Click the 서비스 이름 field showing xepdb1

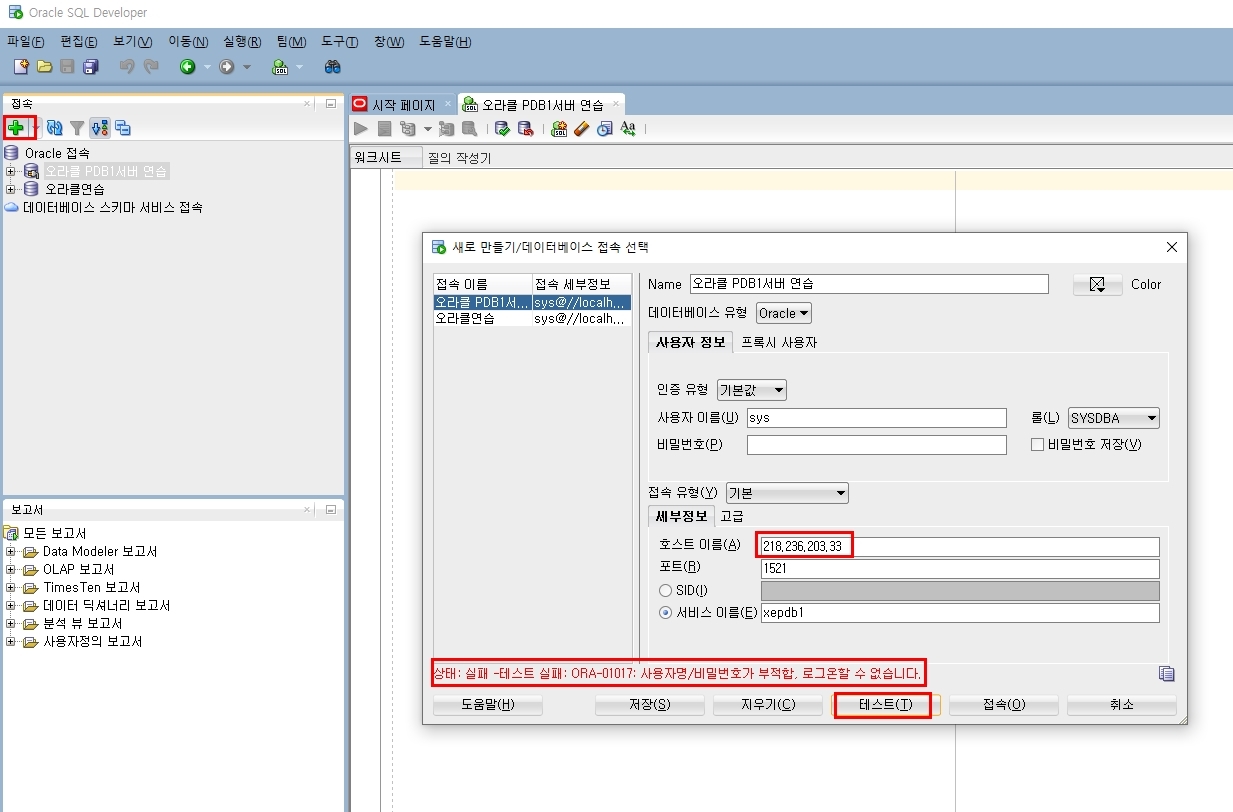click(960, 613)
